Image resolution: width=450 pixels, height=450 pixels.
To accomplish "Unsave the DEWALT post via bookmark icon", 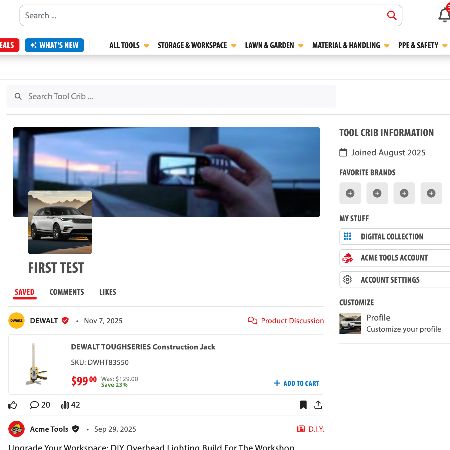I will click(303, 405).
